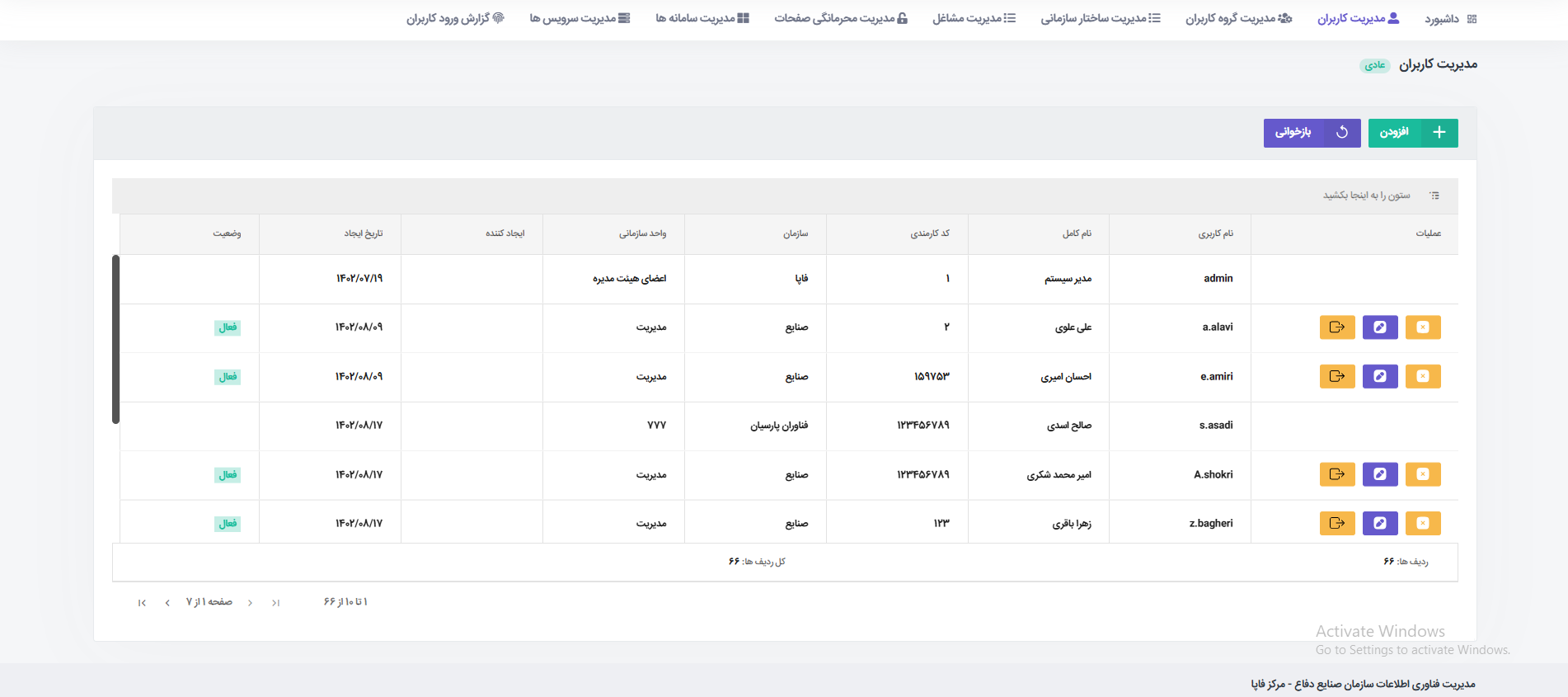The height and width of the screenshot is (697, 1568).
Task: Click edit icon for user z.bagheri
Action: [1380, 523]
